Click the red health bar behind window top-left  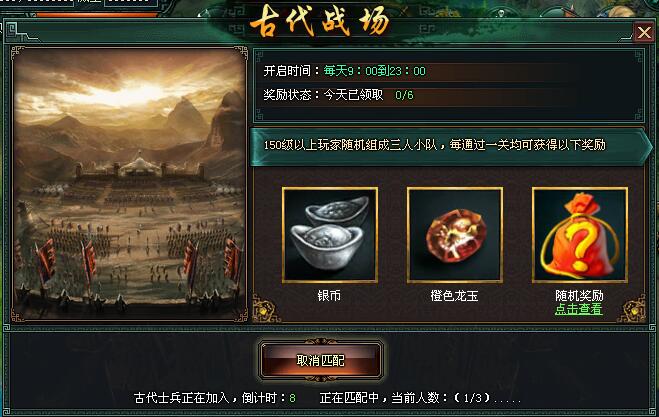pos(97,14)
